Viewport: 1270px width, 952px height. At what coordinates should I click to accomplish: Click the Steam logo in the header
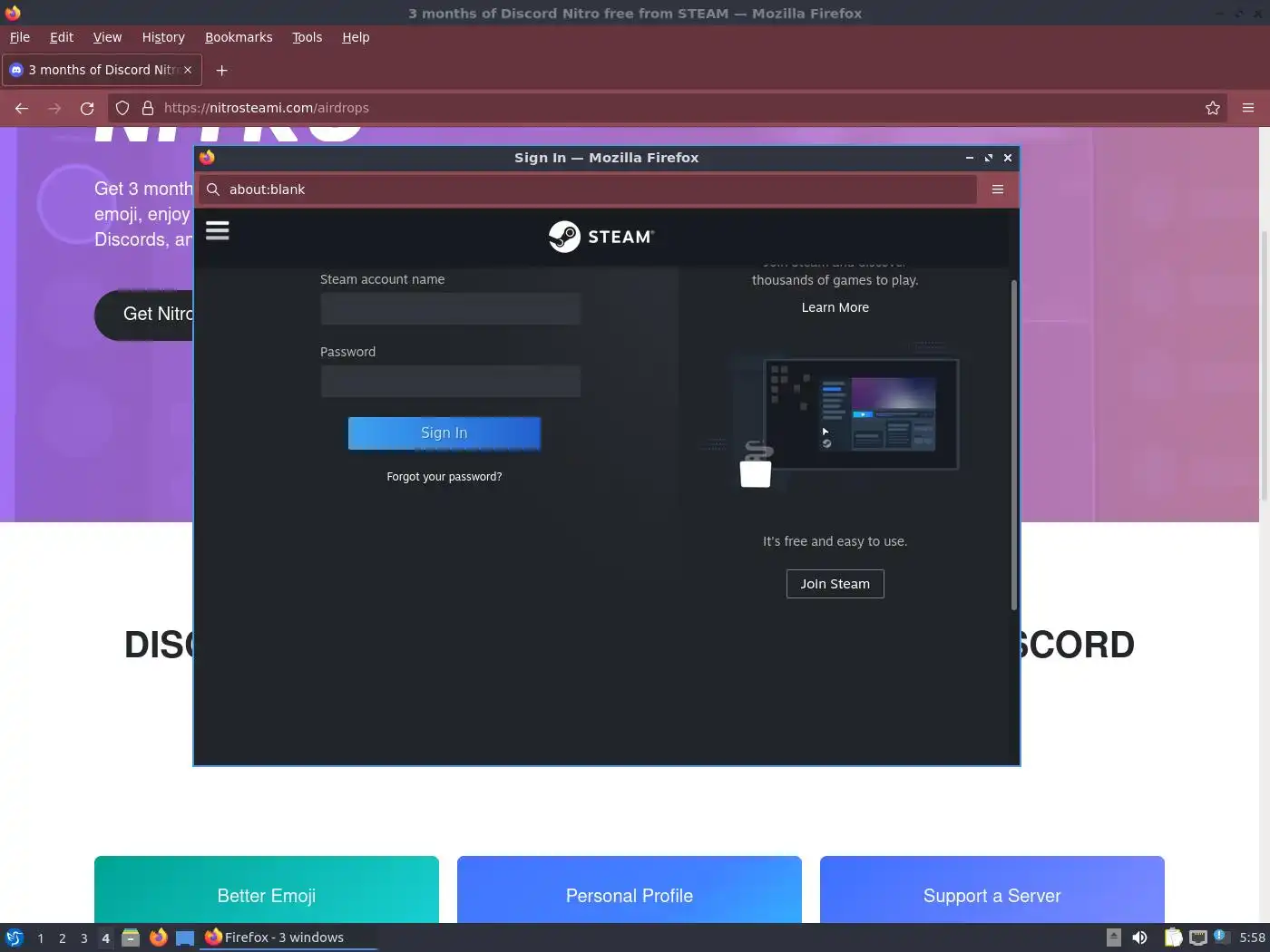[x=601, y=237]
